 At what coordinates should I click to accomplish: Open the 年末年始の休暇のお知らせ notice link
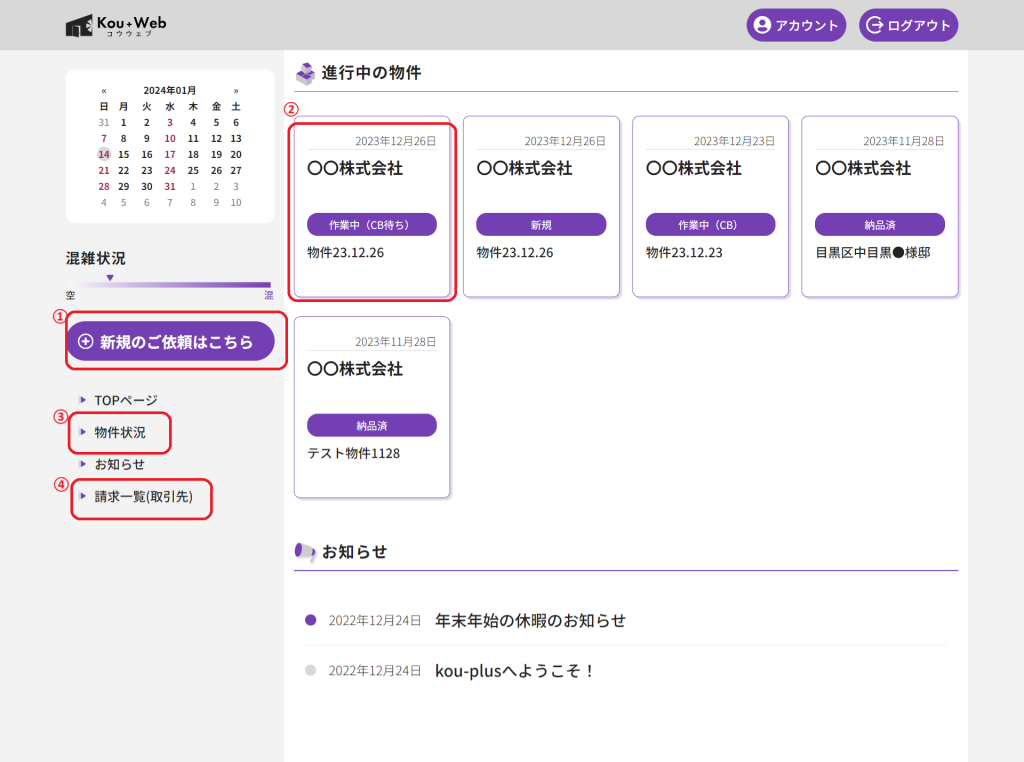(530, 620)
